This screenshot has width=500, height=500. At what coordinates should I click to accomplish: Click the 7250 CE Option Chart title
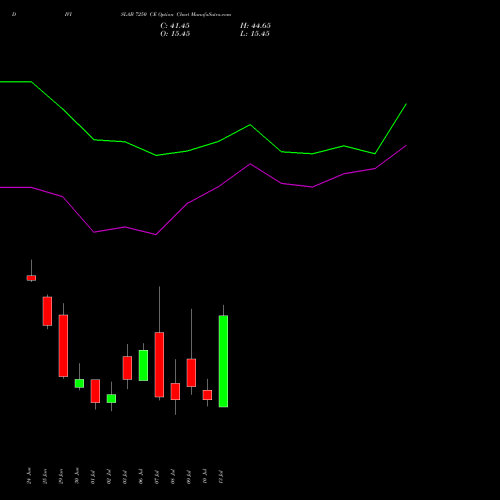(x=176, y=15)
